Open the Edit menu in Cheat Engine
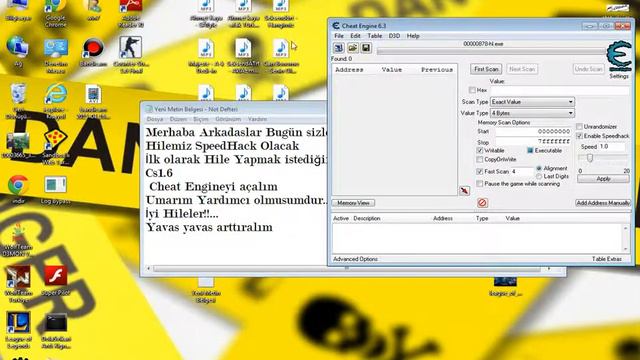640x360 pixels. point(355,36)
